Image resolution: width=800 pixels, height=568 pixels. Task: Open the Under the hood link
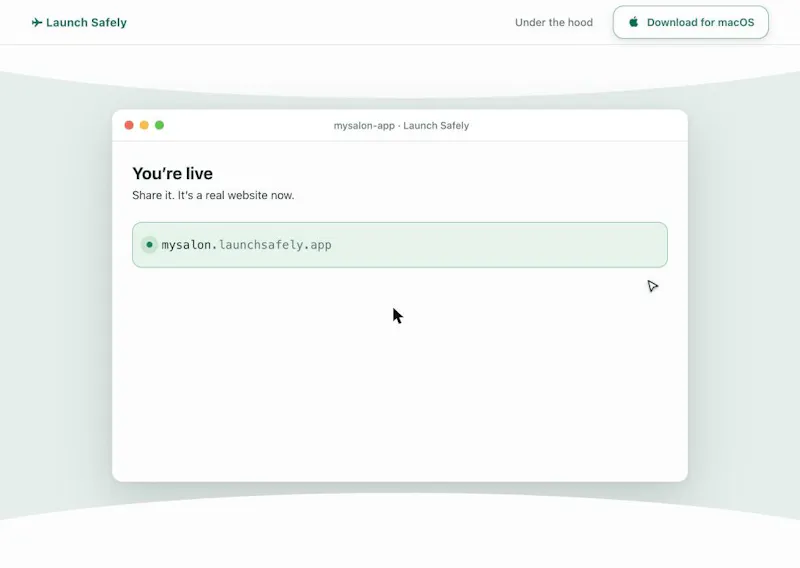[554, 22]
